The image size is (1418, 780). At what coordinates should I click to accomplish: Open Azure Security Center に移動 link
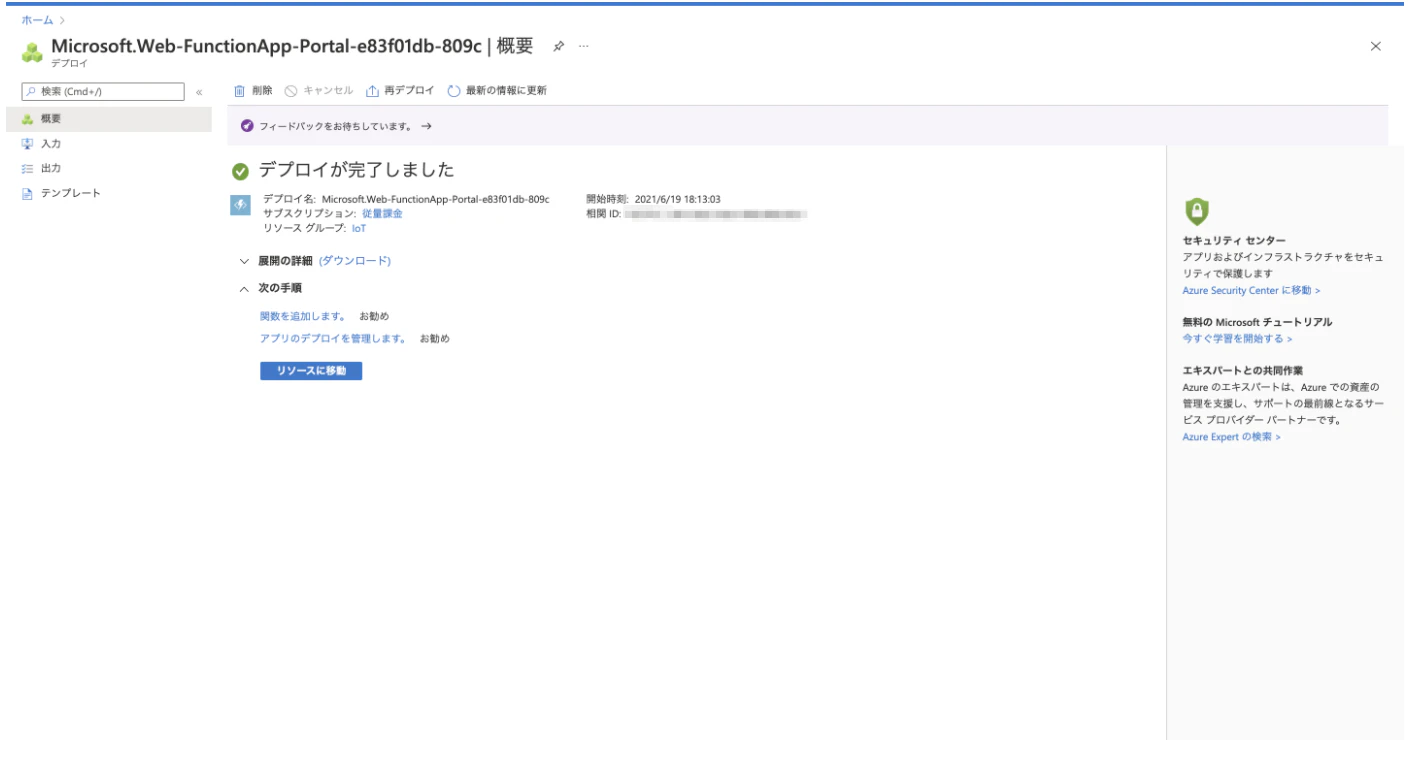click(x=1251, y=290)
